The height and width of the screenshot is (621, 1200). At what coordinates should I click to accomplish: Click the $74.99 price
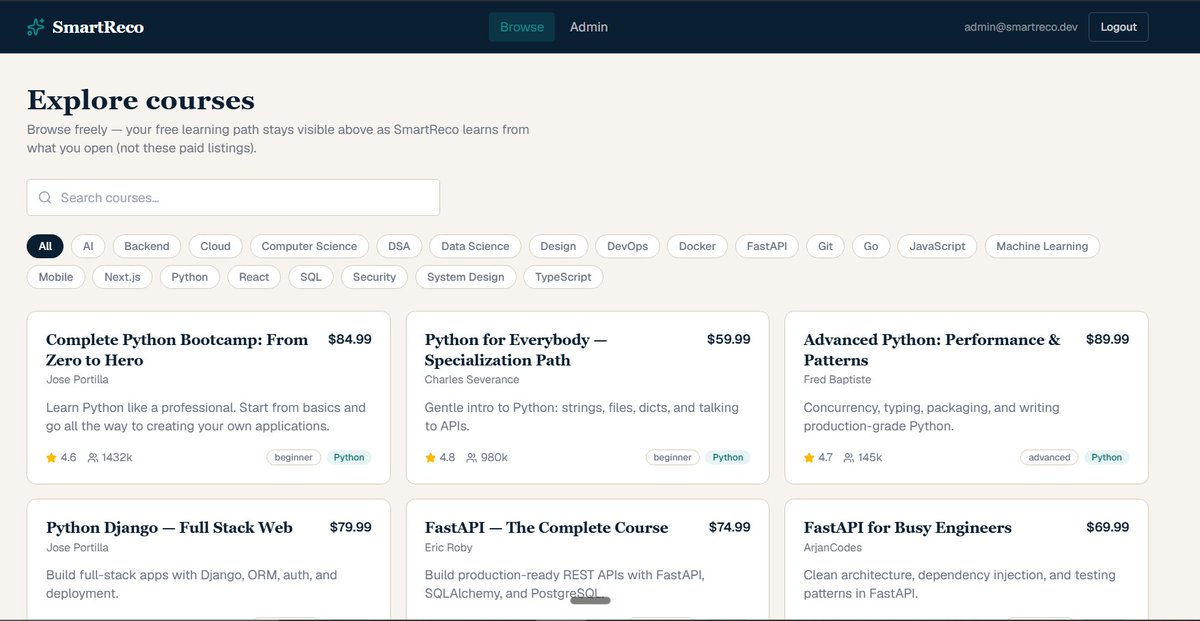[729, 527]
